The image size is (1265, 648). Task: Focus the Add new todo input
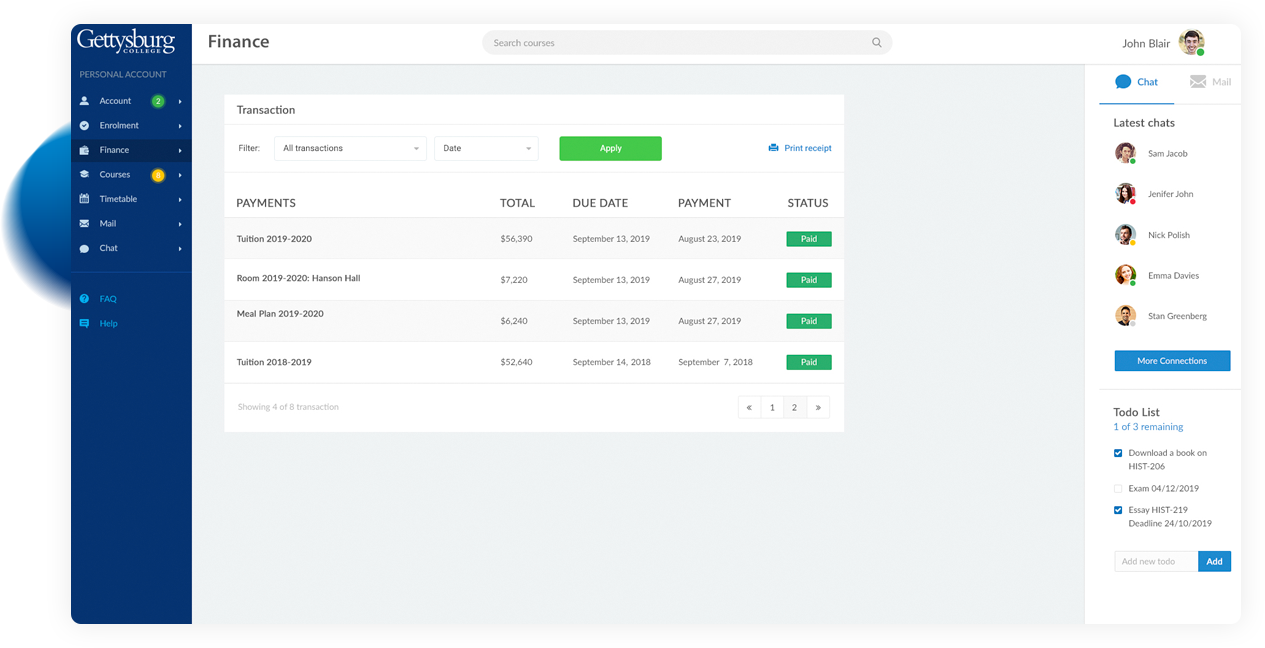click(1156, 561)
